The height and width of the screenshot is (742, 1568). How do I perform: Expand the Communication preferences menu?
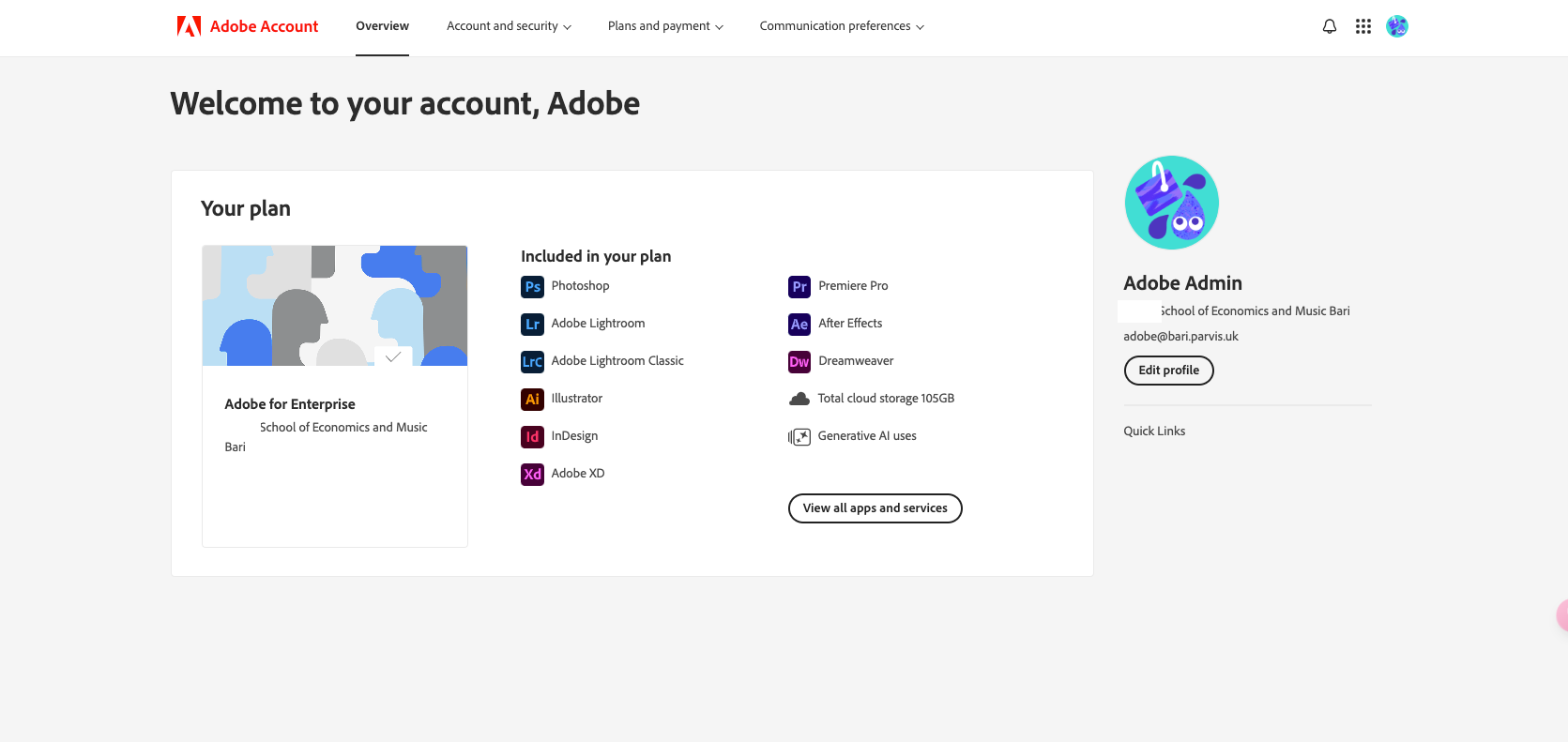coord(842,26)
